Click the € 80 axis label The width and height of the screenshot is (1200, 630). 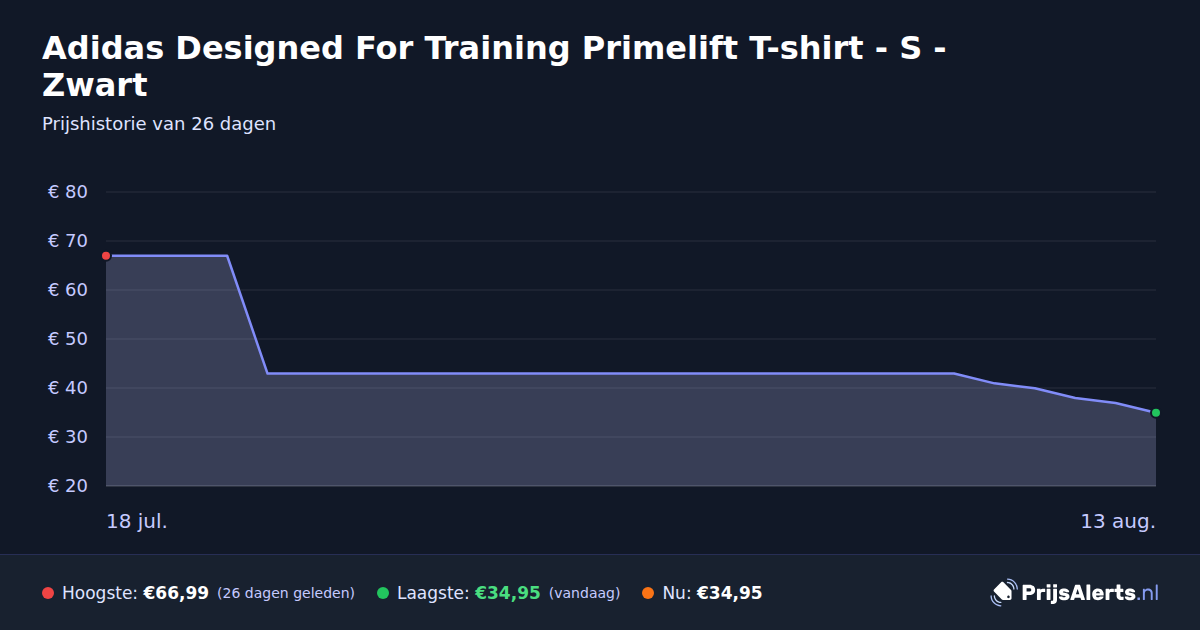pyautogui.click(x=68, y=192)
